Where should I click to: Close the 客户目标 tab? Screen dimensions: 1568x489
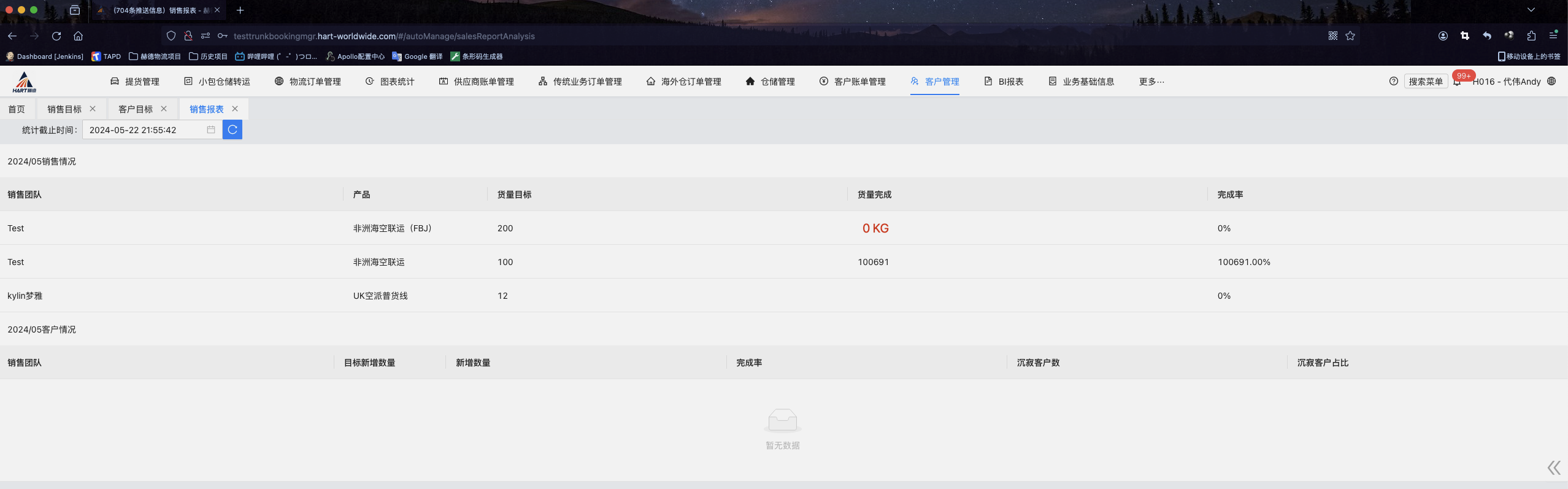[x=164, y=109]
